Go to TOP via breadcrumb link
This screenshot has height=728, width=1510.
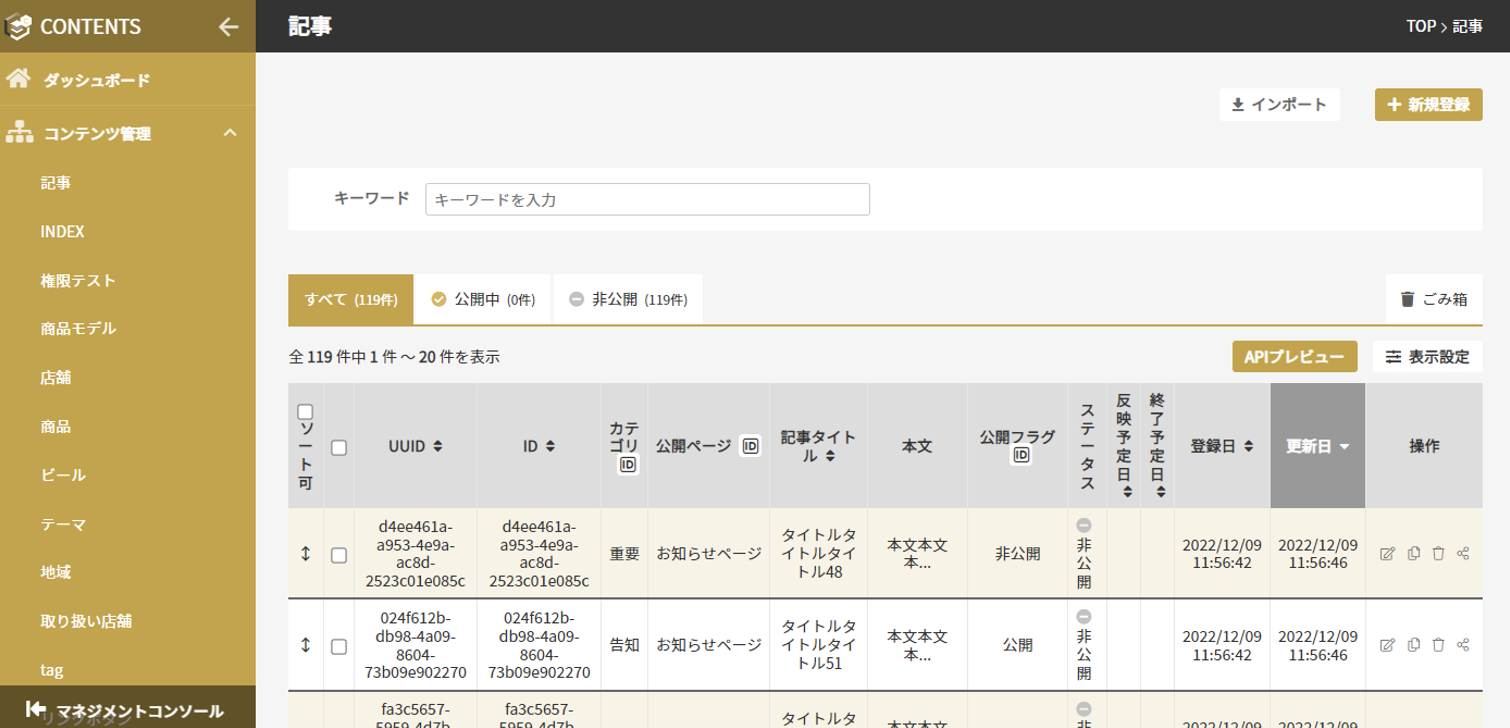[x=1420, y=27]
